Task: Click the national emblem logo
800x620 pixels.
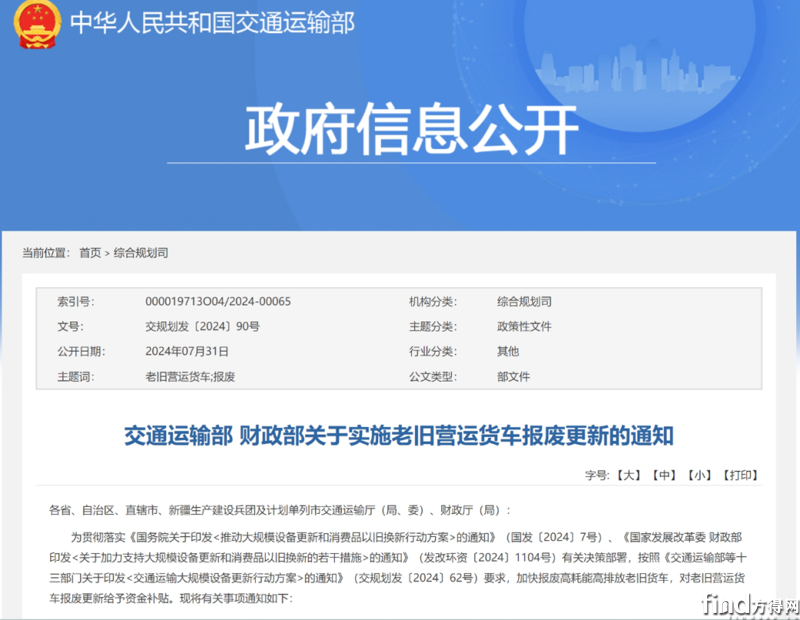Action: [37, 23]
